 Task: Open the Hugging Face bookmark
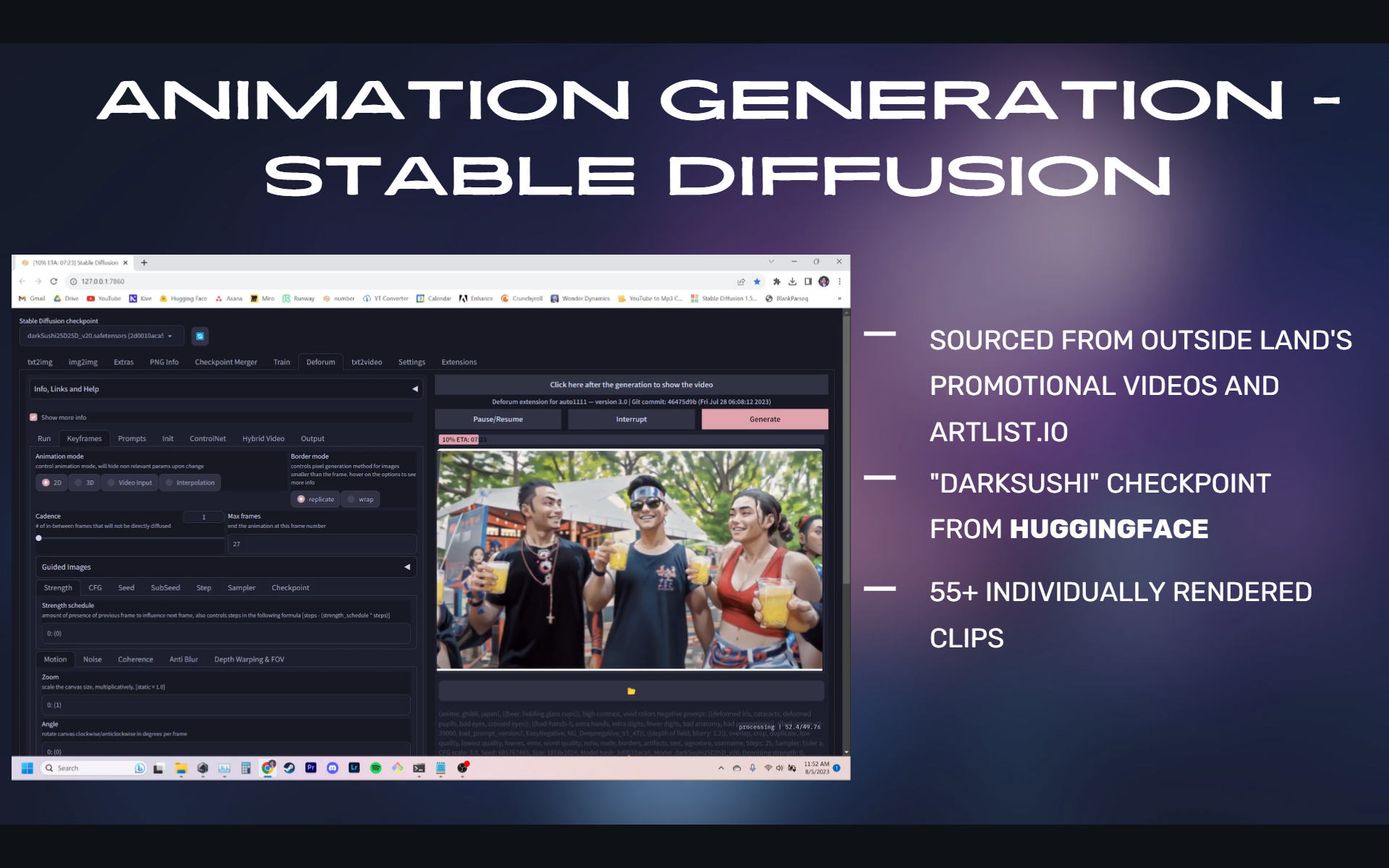(x=183, y=298)
